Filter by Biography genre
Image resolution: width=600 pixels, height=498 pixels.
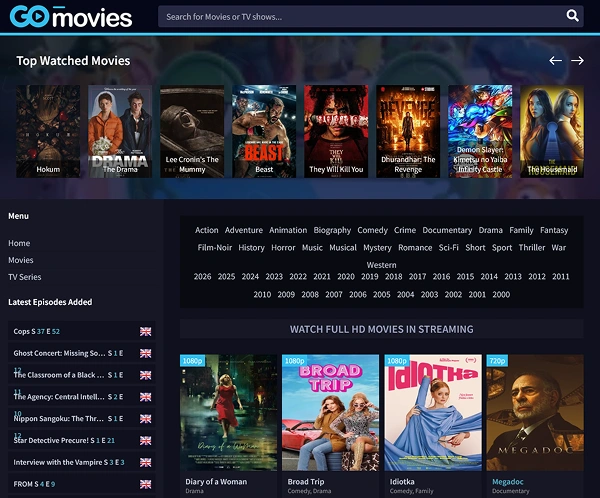pyautogui.click(x=332, y=230)
